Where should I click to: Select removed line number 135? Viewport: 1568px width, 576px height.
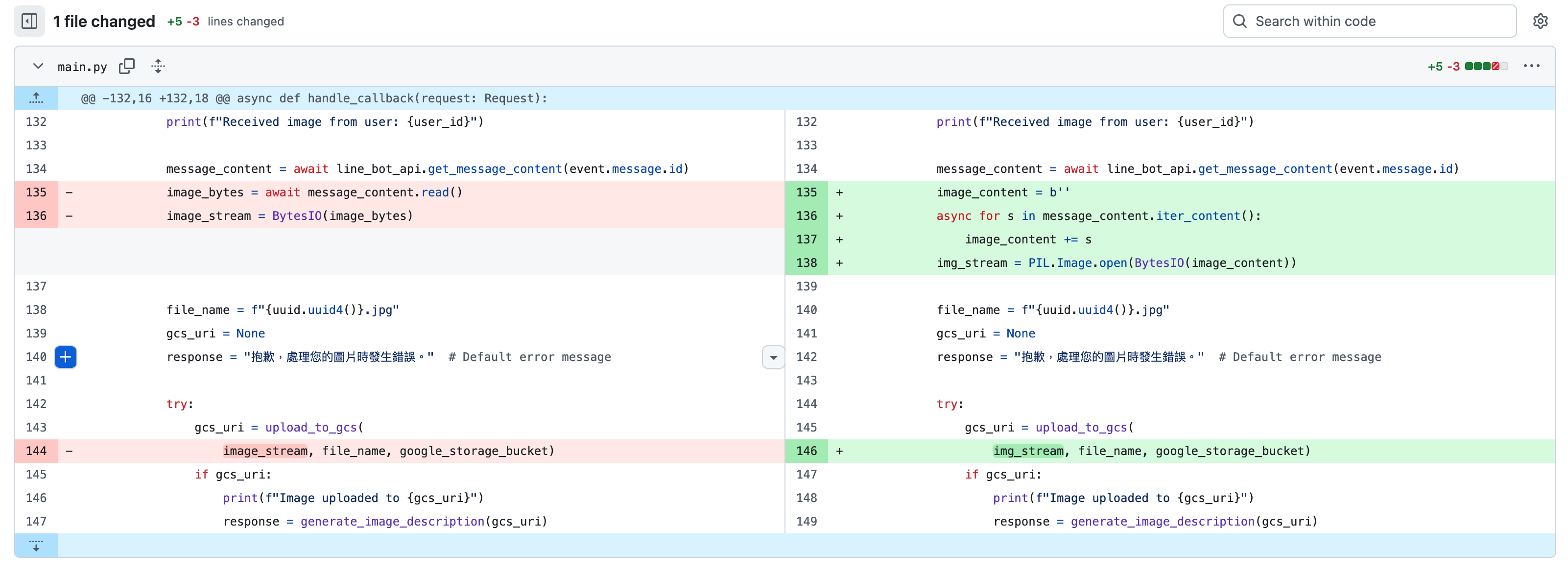point(36,192)
